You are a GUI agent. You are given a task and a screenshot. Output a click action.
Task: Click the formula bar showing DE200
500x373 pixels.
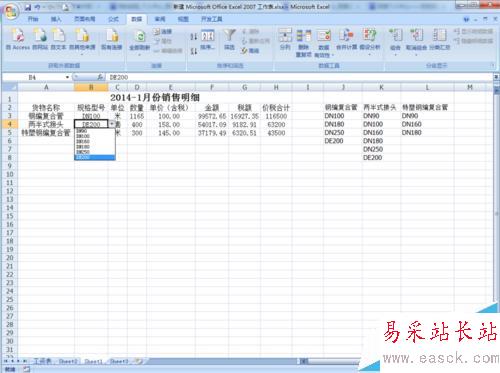(299, 77)
